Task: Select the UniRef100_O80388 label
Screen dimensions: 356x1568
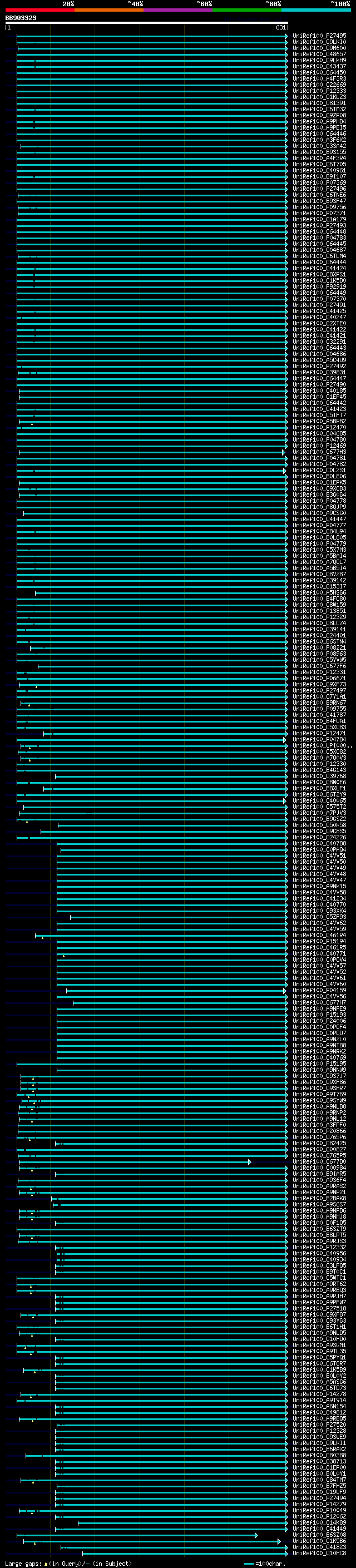Action: 319,1456
